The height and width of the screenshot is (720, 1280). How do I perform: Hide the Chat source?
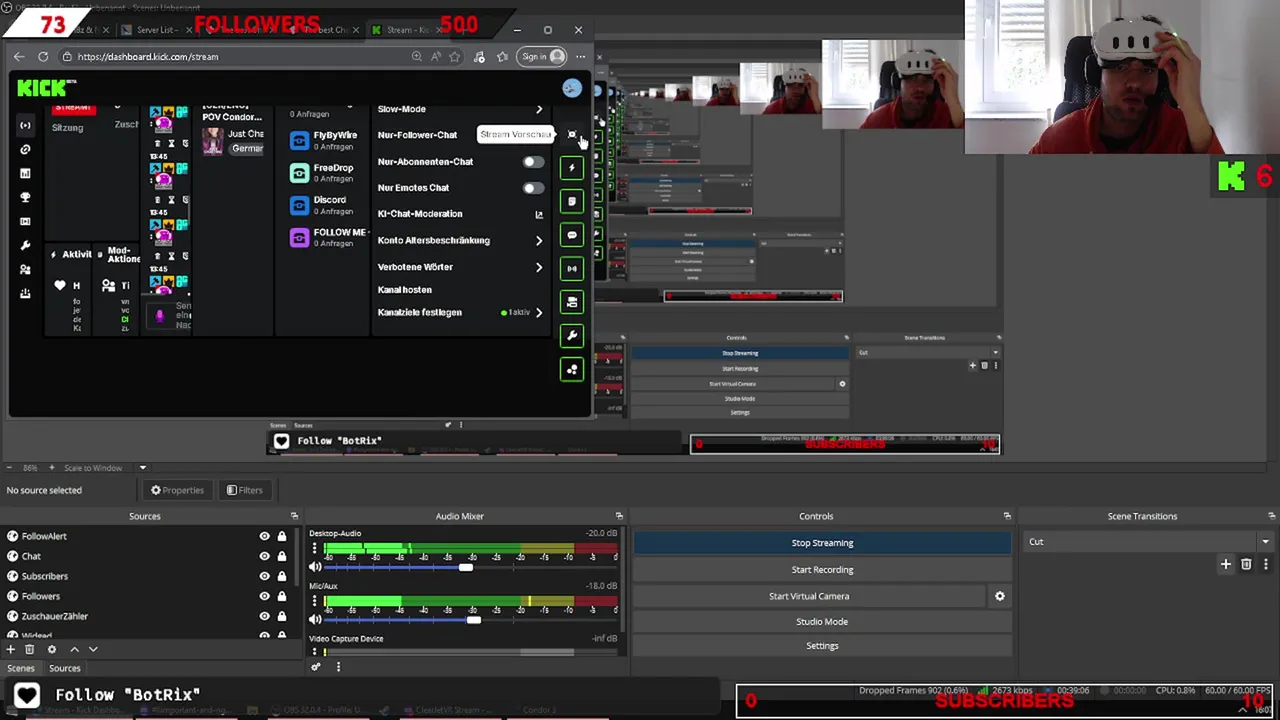point(265,556)
